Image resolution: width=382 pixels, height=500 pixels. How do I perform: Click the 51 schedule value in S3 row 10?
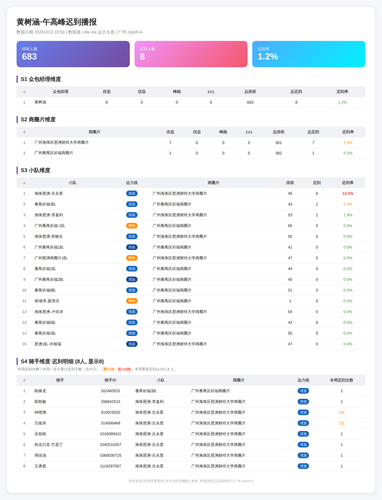point(290,290)
